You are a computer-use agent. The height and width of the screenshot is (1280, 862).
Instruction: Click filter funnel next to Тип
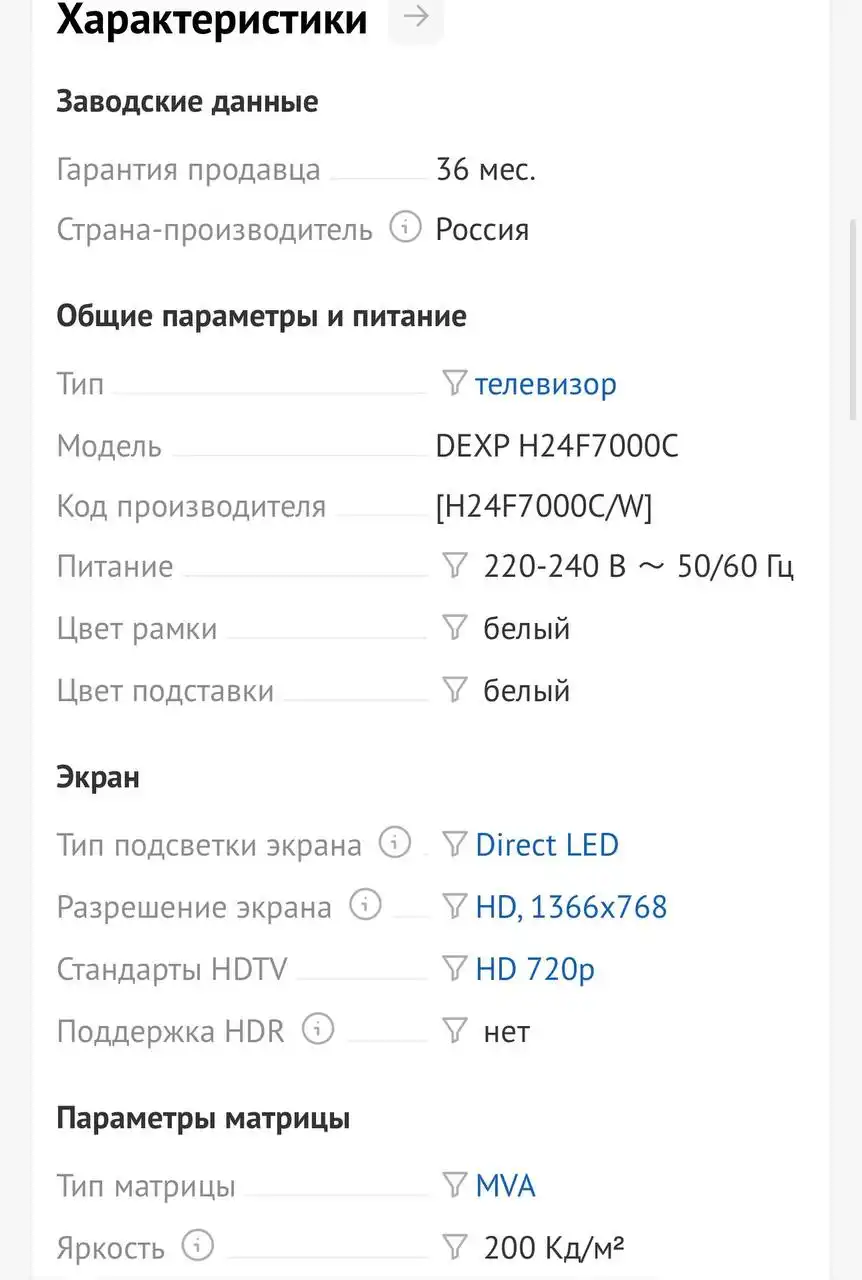(454, 382)
